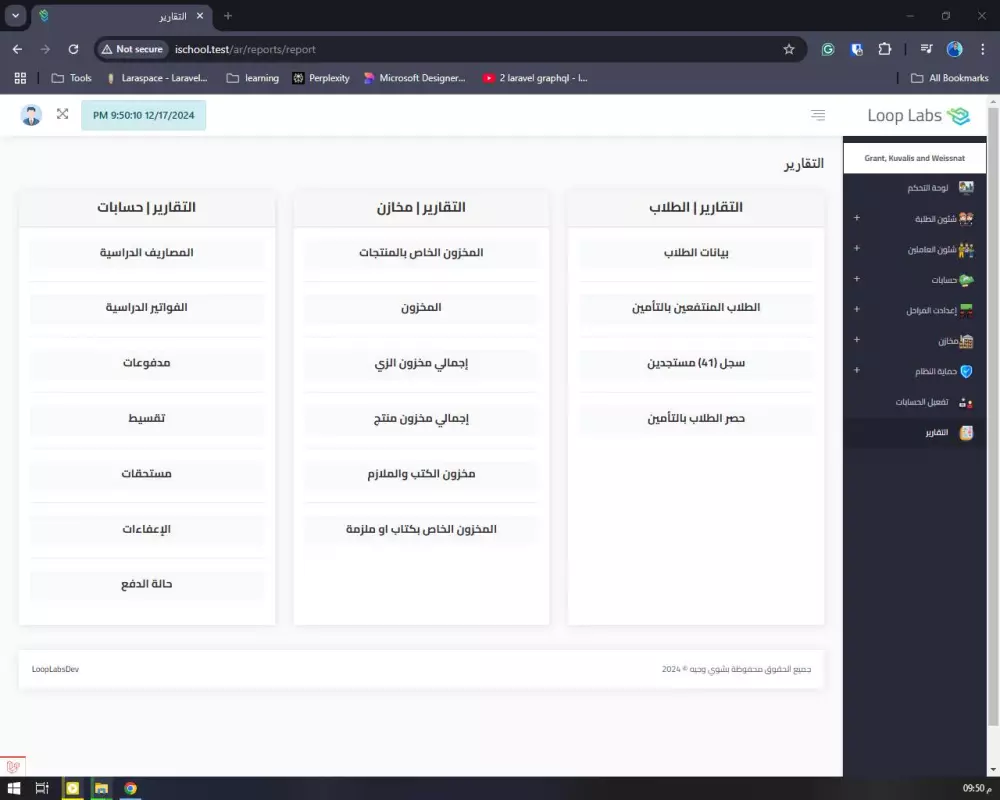This screenshot has height=800, width=1000.
Task: Select the staff affairs شؤون العاملين sidebar icon
Action: coord(965,249)
